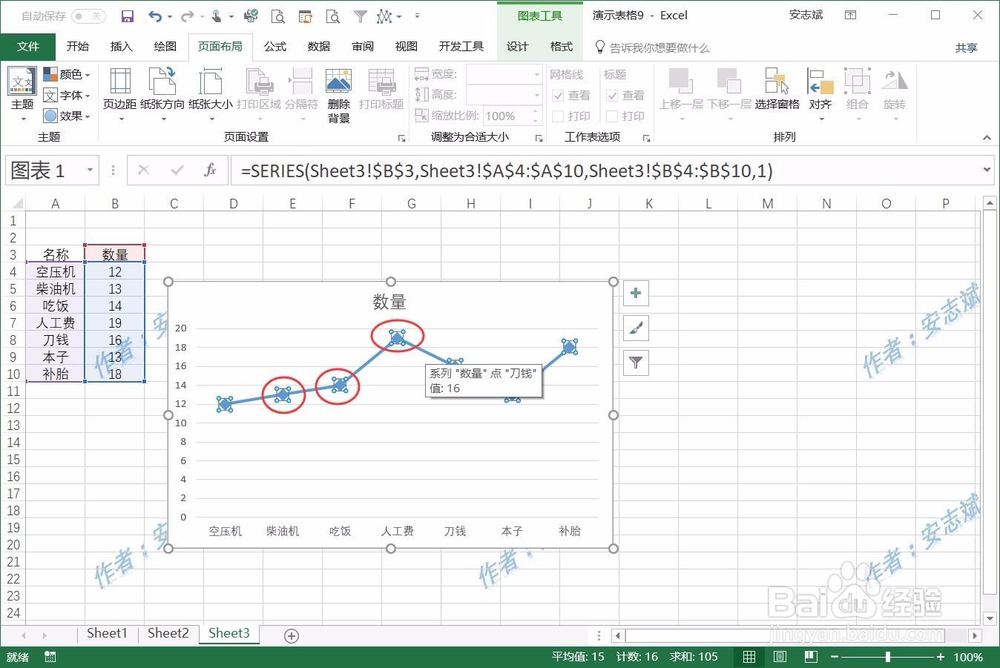Add a new sheet with plus icon
Image resolution: width=1000 pixels, height=668 pixels.
click(x=291, y=635)
